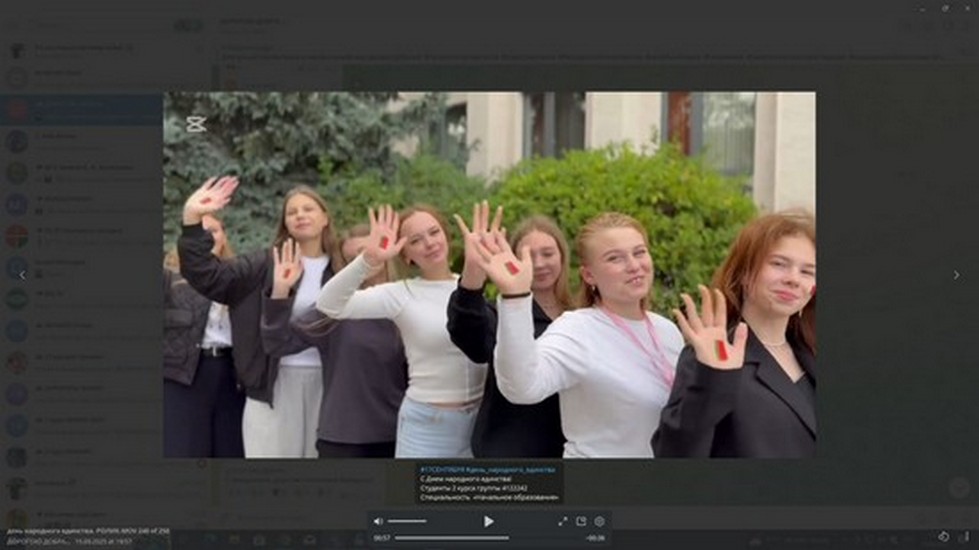Maximize the media viewer window
The image size is (979, 550).
pos(945,8)
